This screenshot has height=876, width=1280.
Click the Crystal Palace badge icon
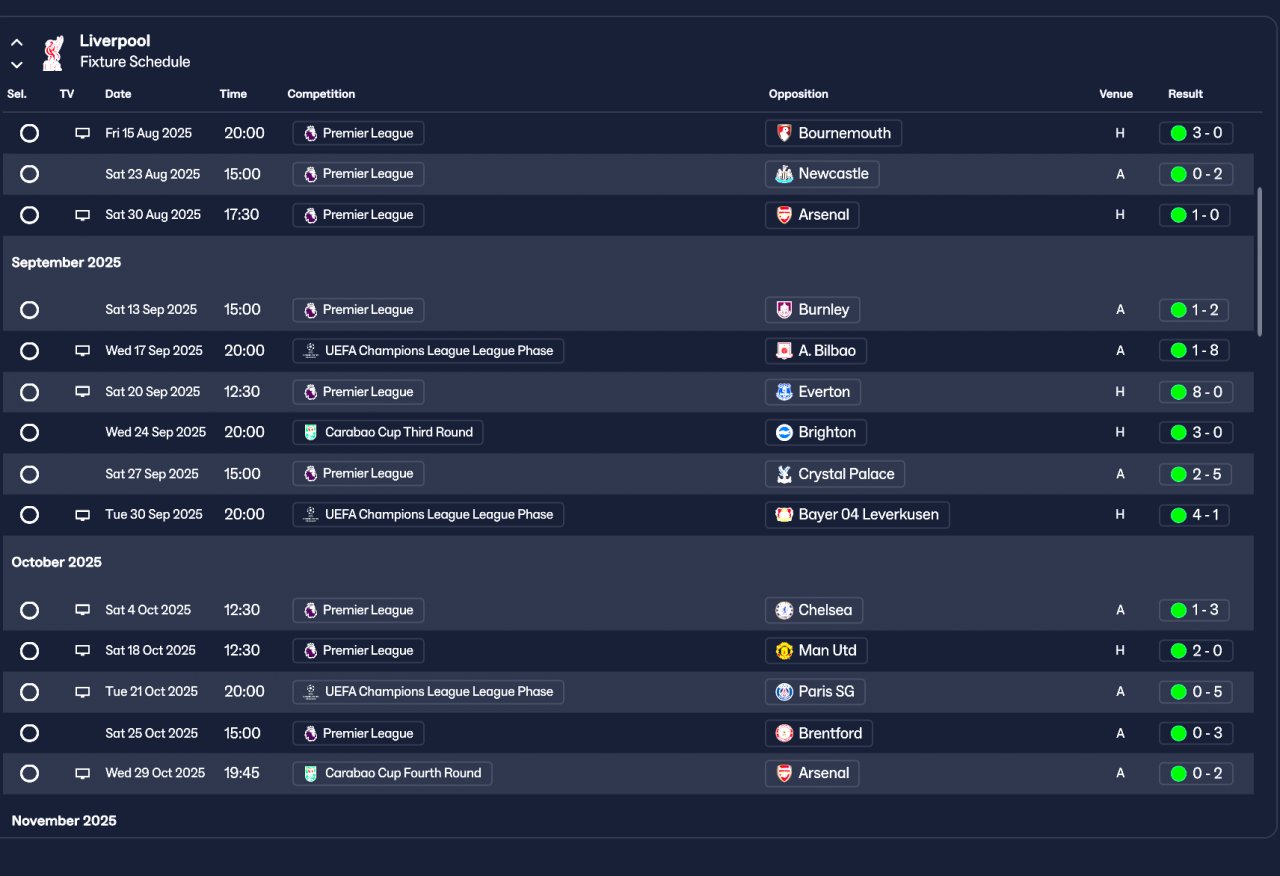[784, 474]
